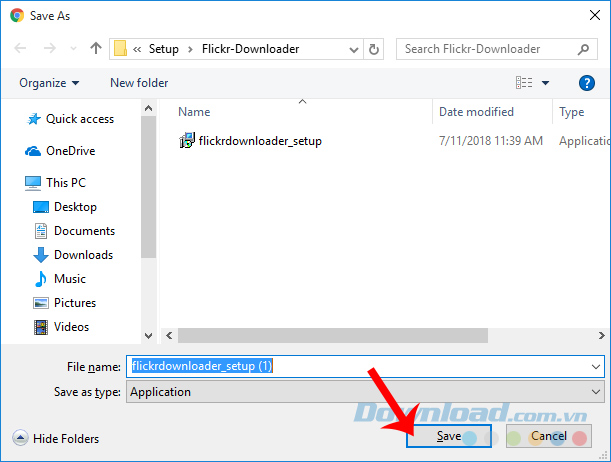This screenshot has height=462, width=611.
Task: Select the Flickr-Downloader breadcrumb
Action: coord(251,49)
